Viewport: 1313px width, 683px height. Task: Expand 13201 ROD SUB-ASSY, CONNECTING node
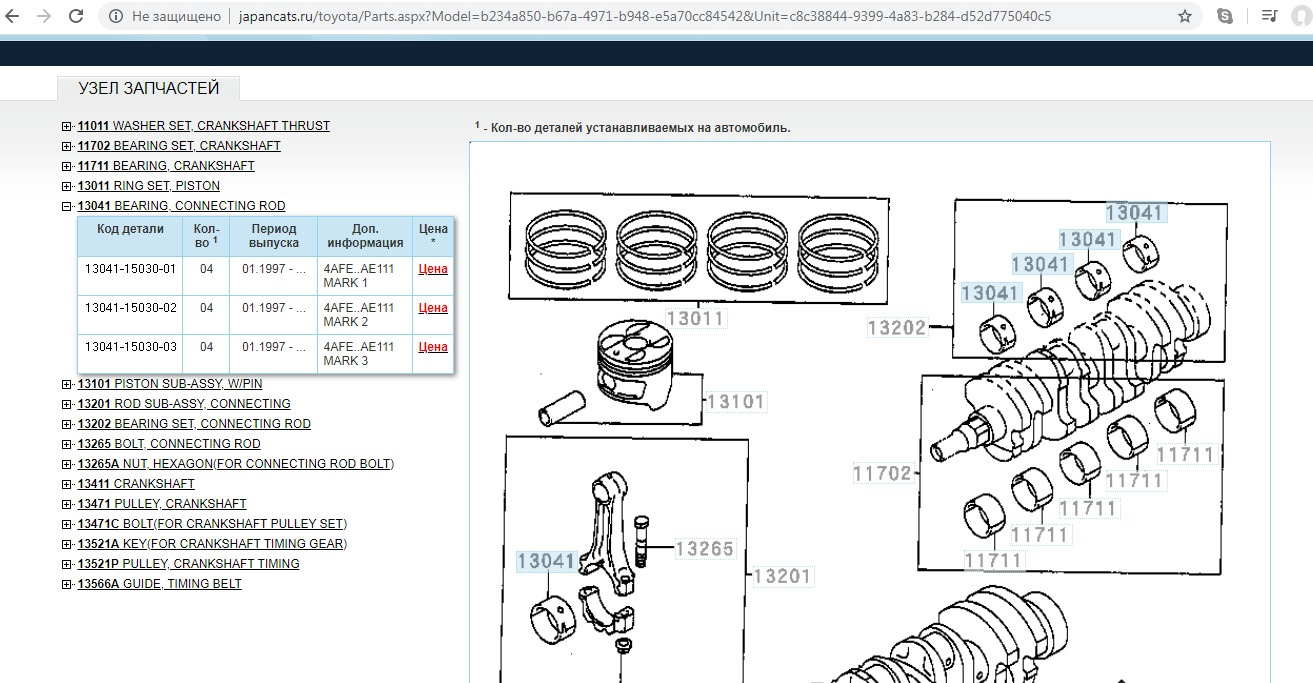67,404
